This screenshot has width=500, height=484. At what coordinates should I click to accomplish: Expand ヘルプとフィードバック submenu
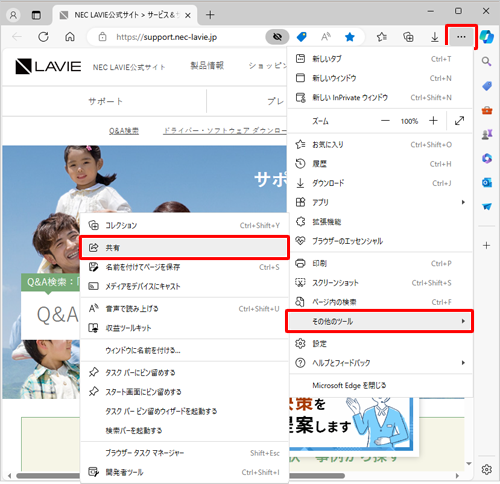tap(380, 363)
